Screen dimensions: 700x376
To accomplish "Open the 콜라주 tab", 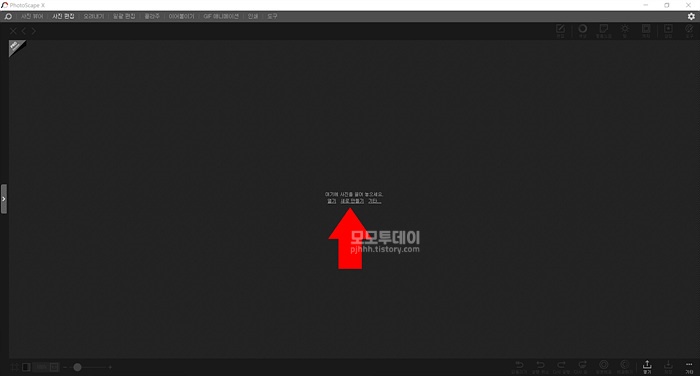I will 152,16.
